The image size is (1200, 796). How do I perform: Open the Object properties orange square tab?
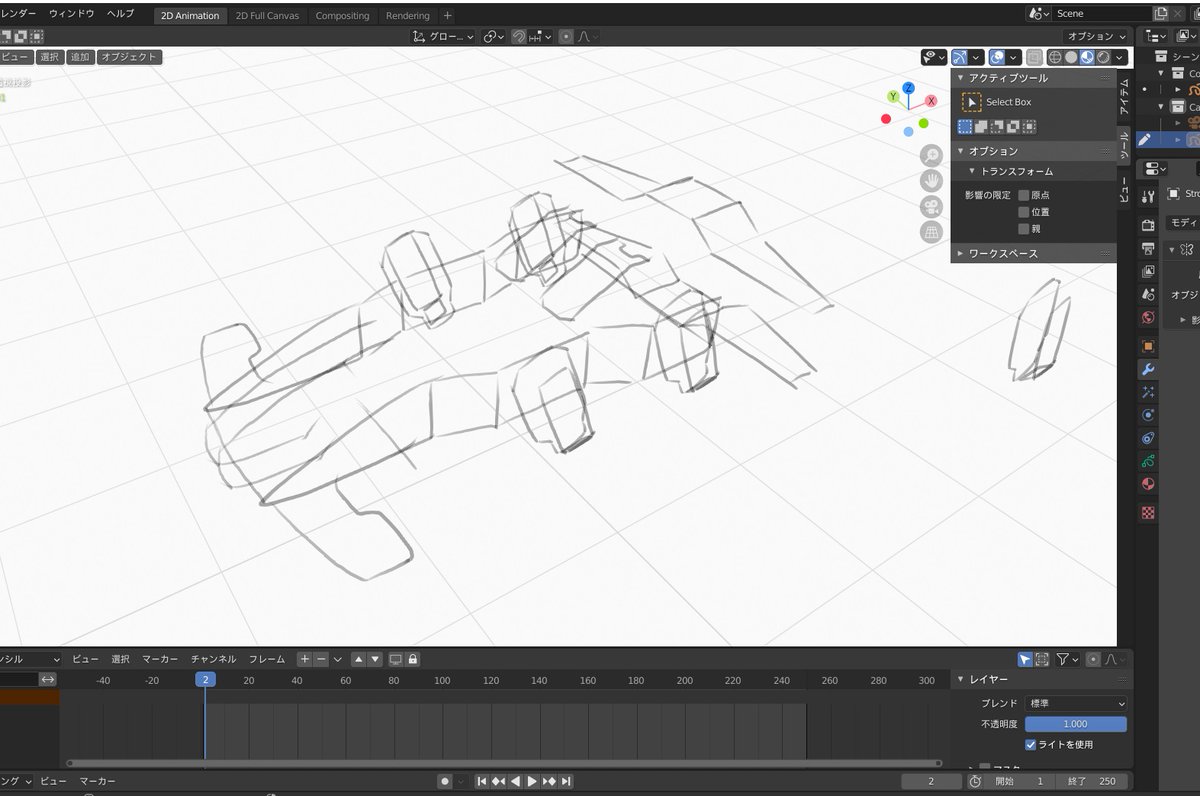1148,346
